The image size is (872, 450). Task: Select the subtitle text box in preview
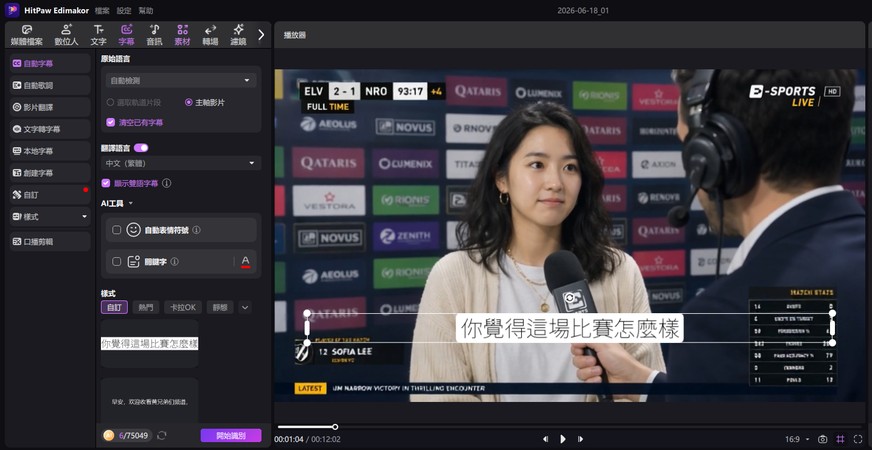click(x=569, y=328)
